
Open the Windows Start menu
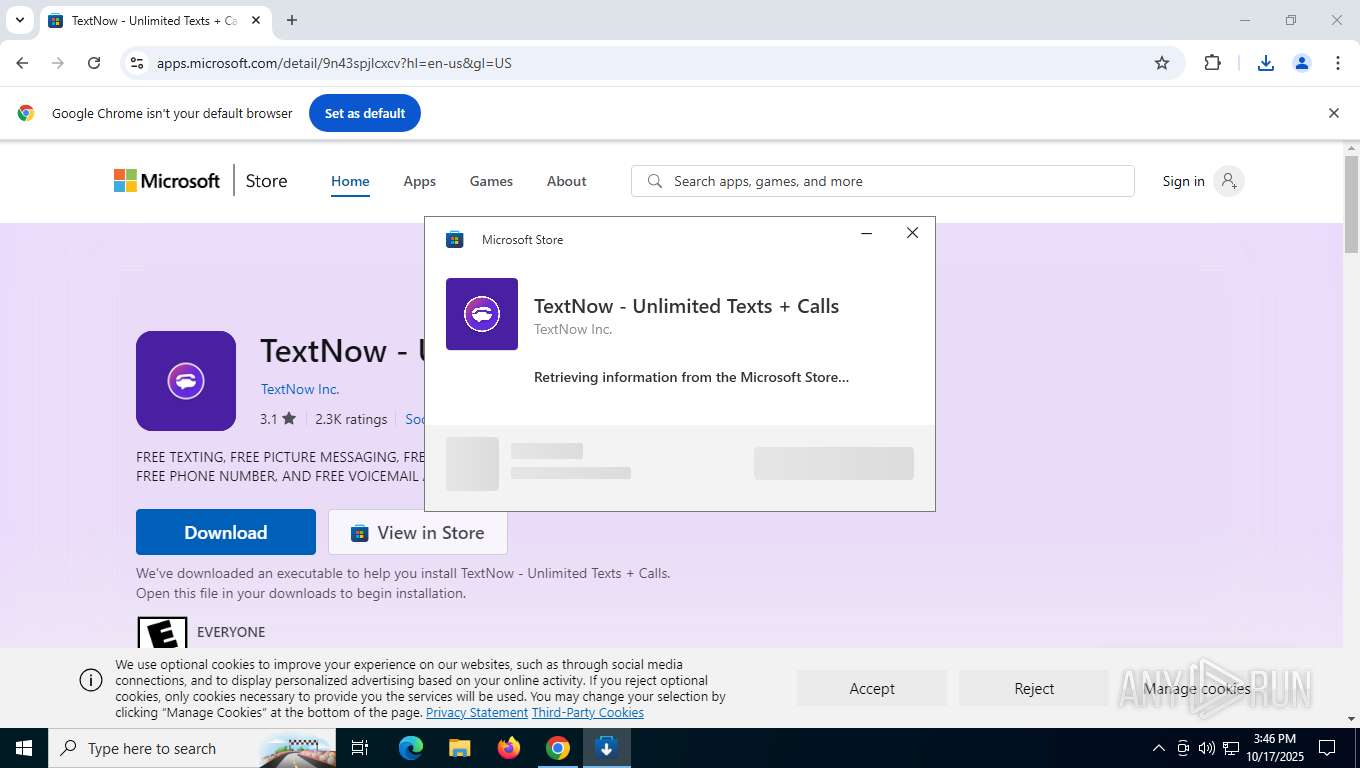point(23,748)
